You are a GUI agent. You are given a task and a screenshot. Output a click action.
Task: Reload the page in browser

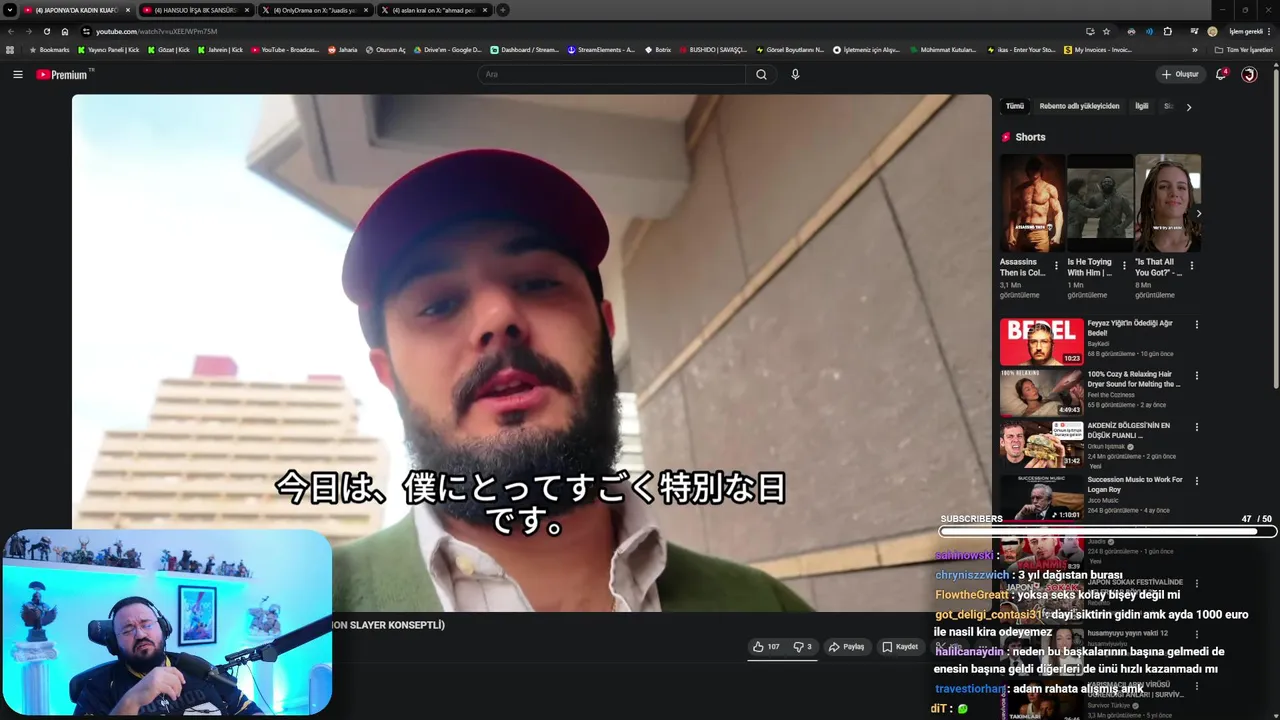(x=46, y=31)
